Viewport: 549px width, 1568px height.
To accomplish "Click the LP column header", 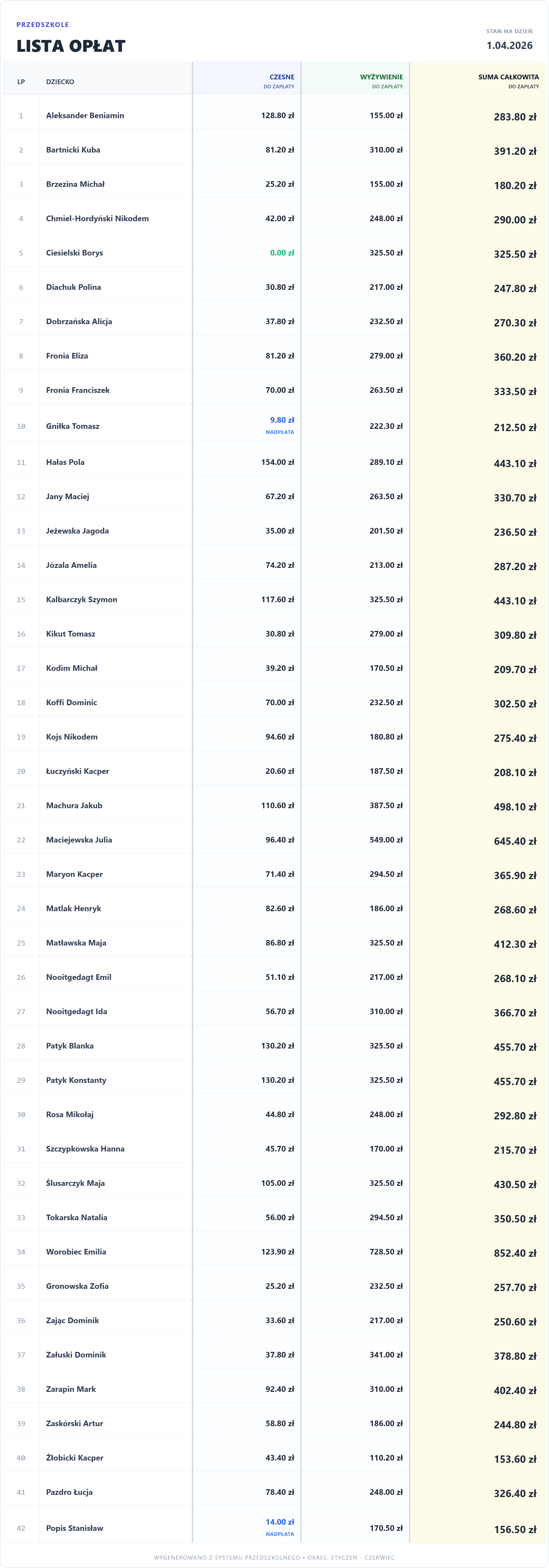I will click(x=21, y=82).
